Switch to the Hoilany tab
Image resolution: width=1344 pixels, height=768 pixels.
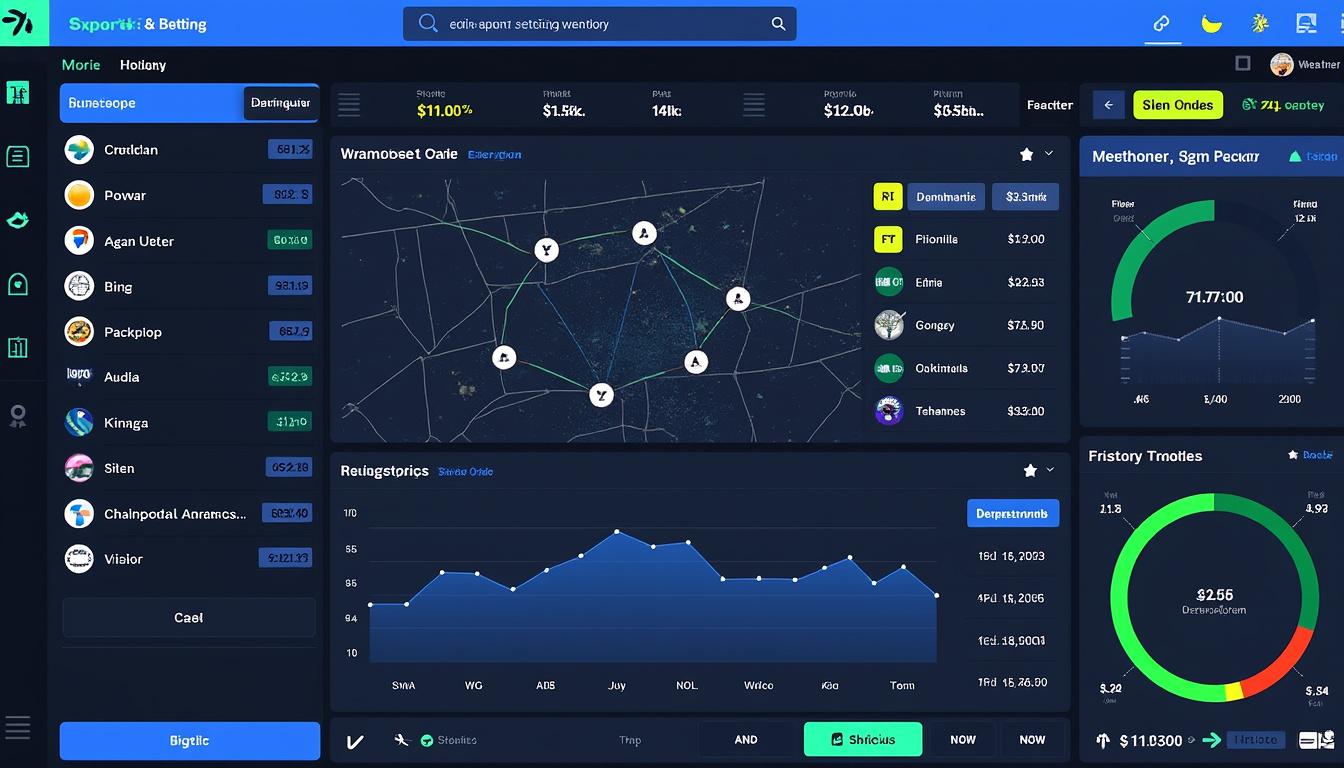pos(143,65)
